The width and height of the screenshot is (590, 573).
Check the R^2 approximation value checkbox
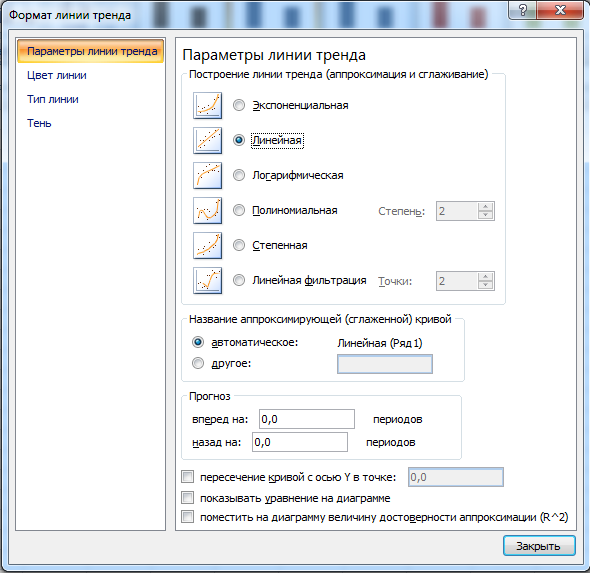(x=187, y=517)
